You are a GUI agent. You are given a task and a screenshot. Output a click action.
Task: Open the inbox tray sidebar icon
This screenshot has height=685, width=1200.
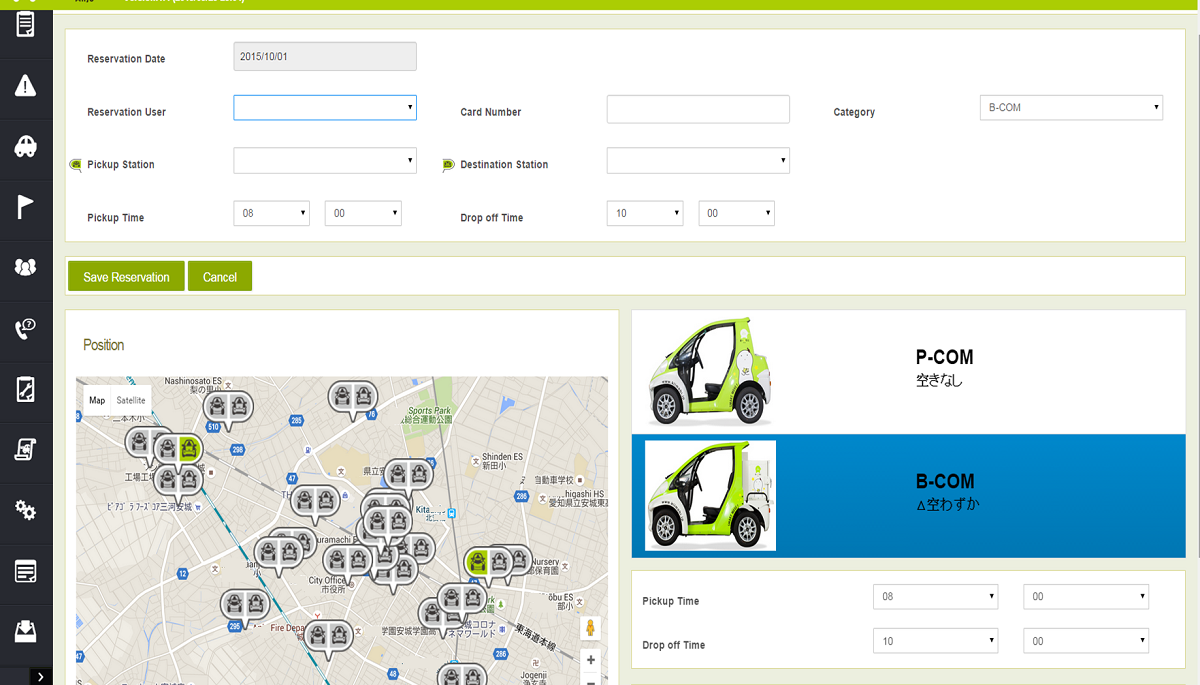[26, 632]
